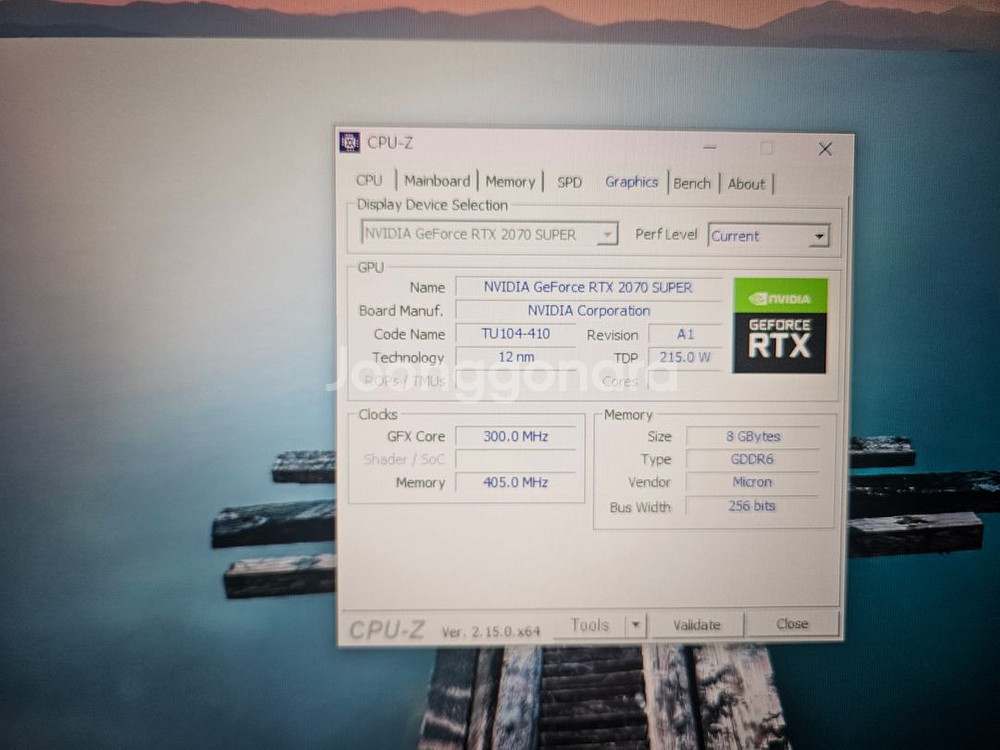Click the GFX Core value 300.0 MHz
This screenshot has width=1000, height=750.
(x=515, y=437)
